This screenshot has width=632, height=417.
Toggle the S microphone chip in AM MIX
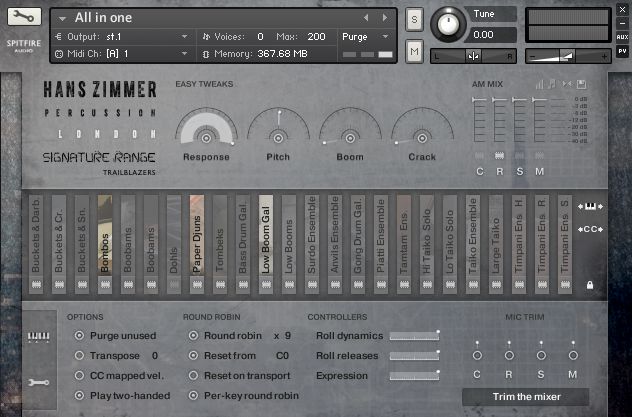[520, 156]
